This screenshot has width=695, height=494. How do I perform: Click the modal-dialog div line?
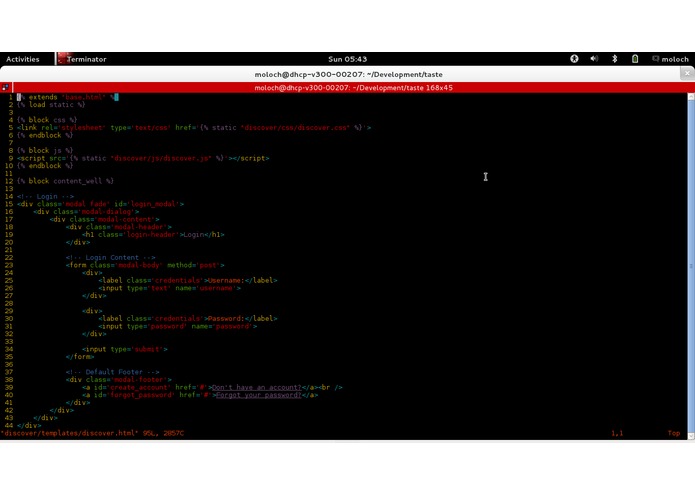pos(86,211)
